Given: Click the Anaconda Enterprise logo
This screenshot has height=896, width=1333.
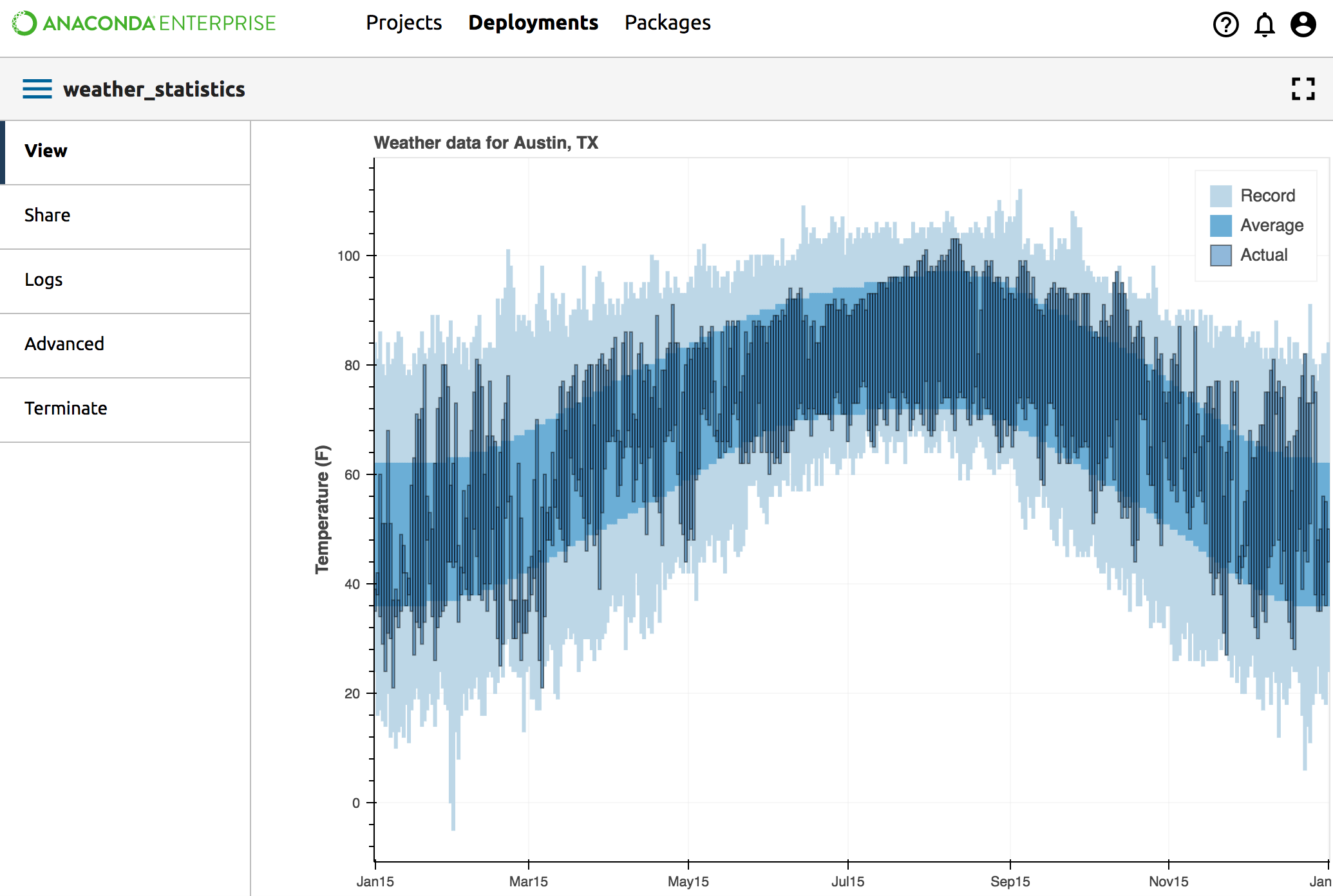Looking at the screenshot, I should [144, 23].
